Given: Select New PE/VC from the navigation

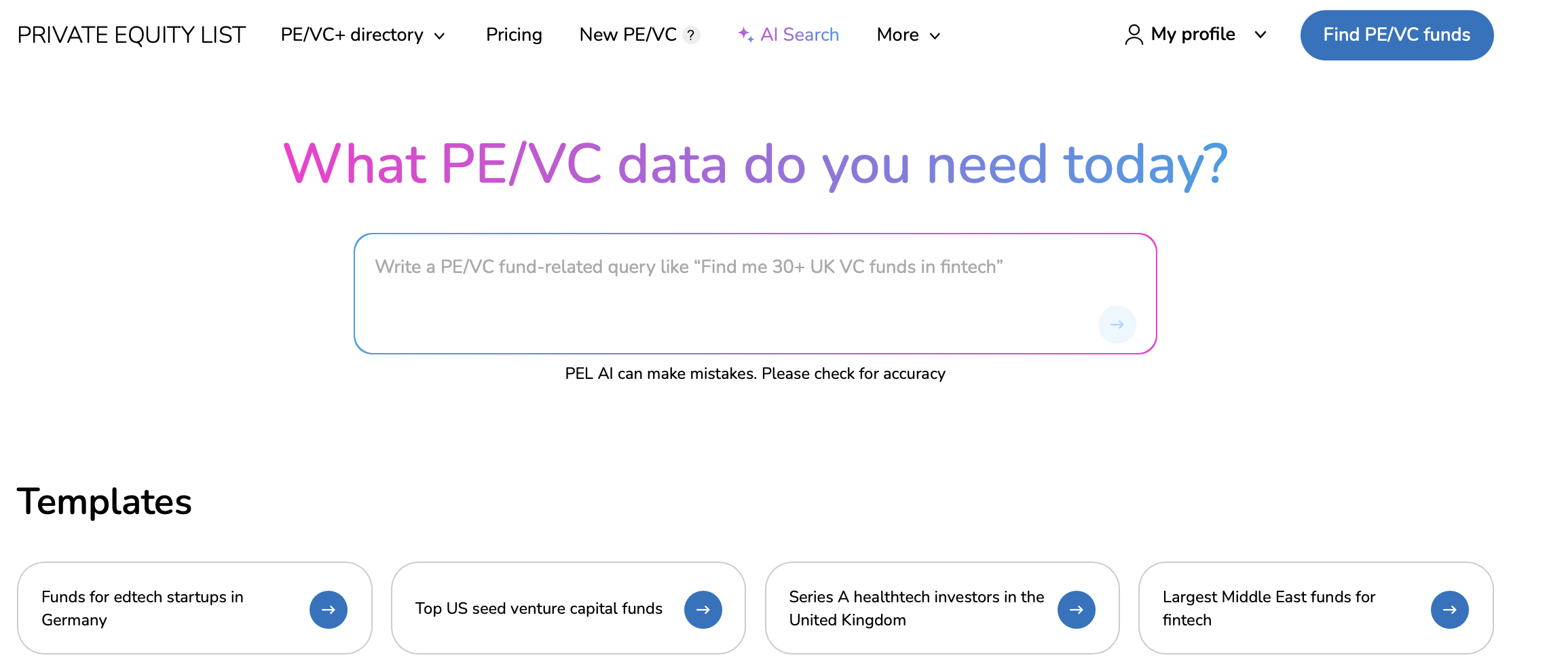Looking at the screenshot, I should [627, 35].
